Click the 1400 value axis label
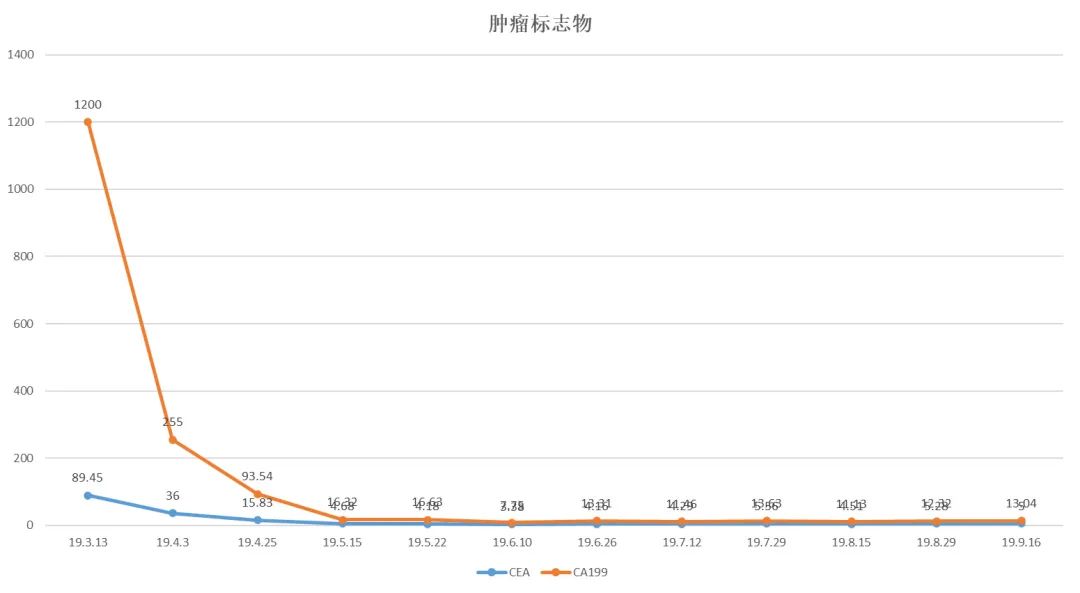The height and width of the screenshot is (593, 1080). click(x=21, y=55)
